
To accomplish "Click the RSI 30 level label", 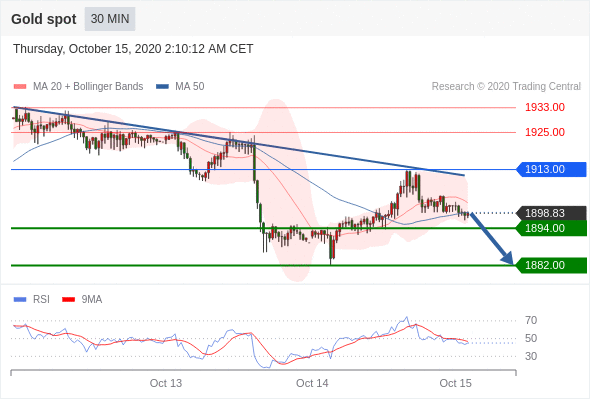I will pyautogui.click(x=531, y=356).
